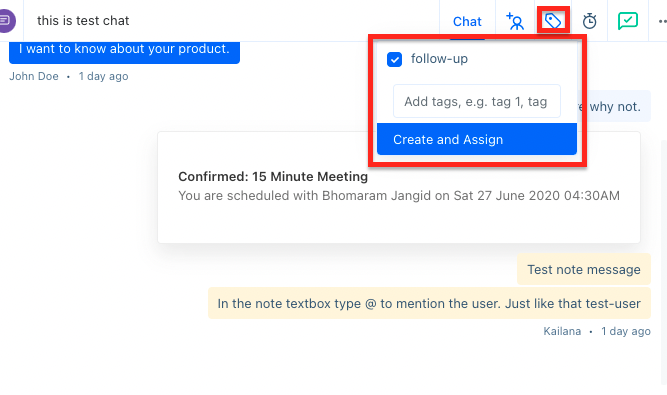Open the snooze timer icon
Screen dimensions: 667x395
(x=589, y=21)
